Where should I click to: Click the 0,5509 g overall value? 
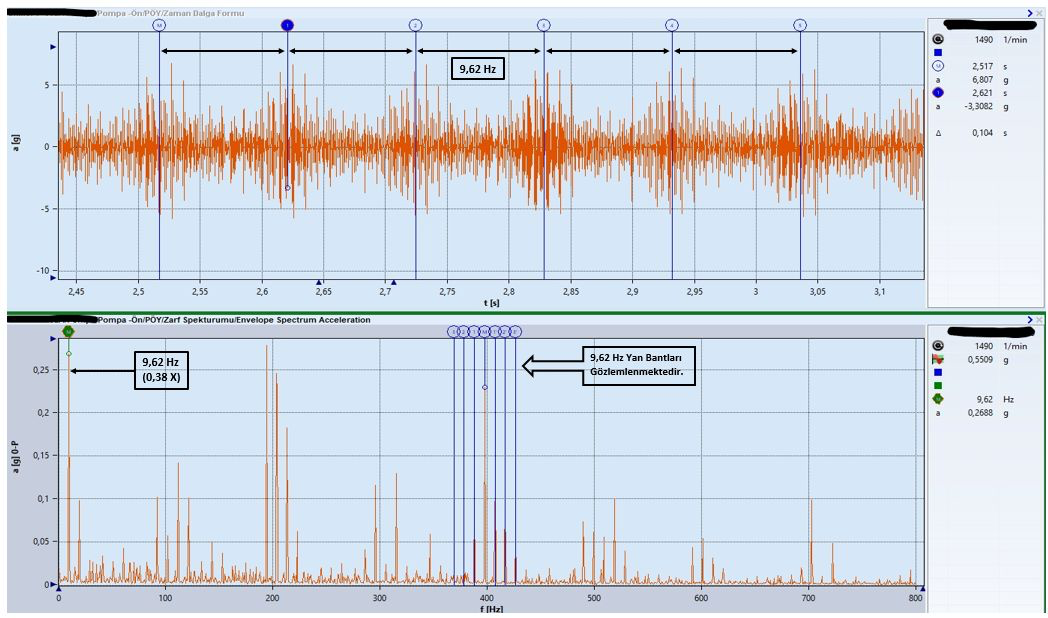tap(982, 359)
